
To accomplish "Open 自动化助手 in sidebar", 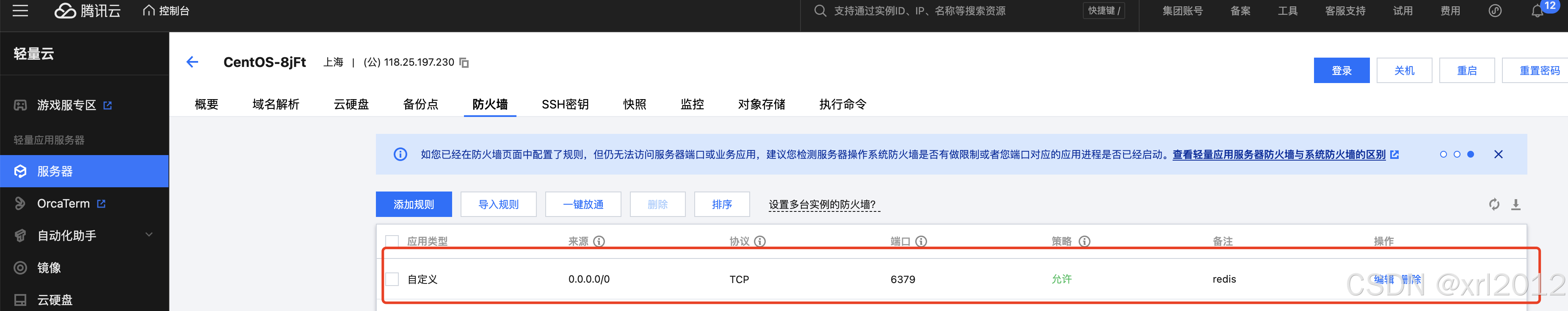I will pos(67,236).
